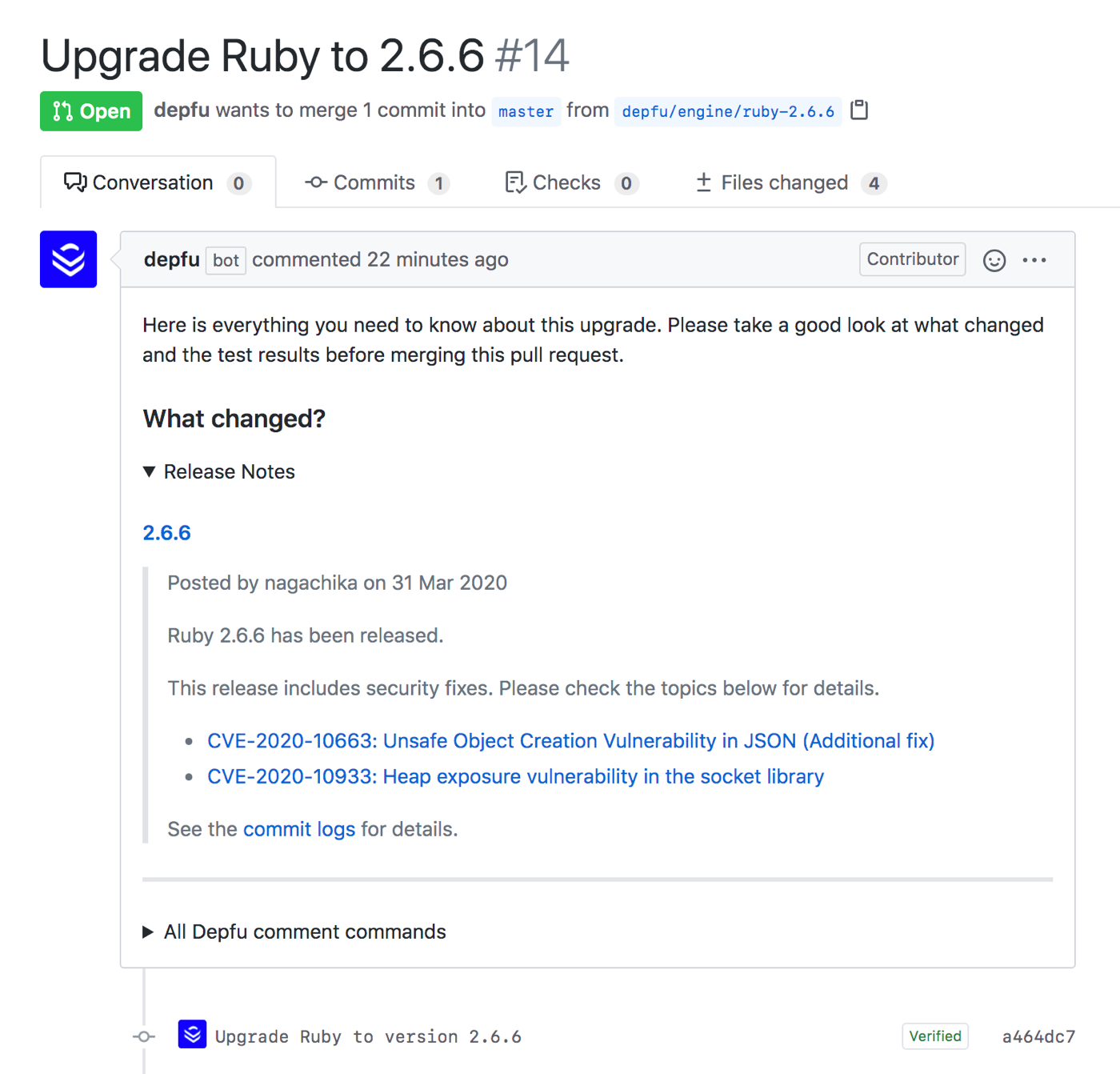Switch to the Commits tab

[376, 183]
